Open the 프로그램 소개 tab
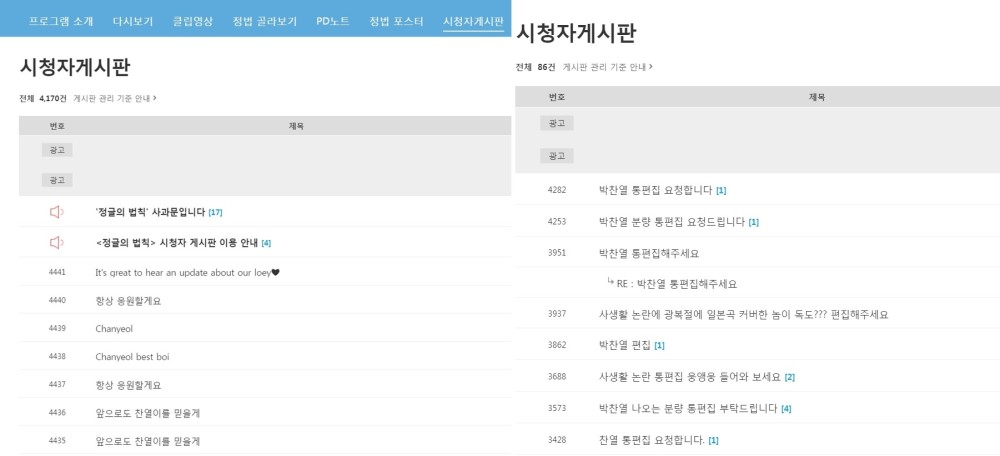 pyautogui.click(x=61, y=21)
